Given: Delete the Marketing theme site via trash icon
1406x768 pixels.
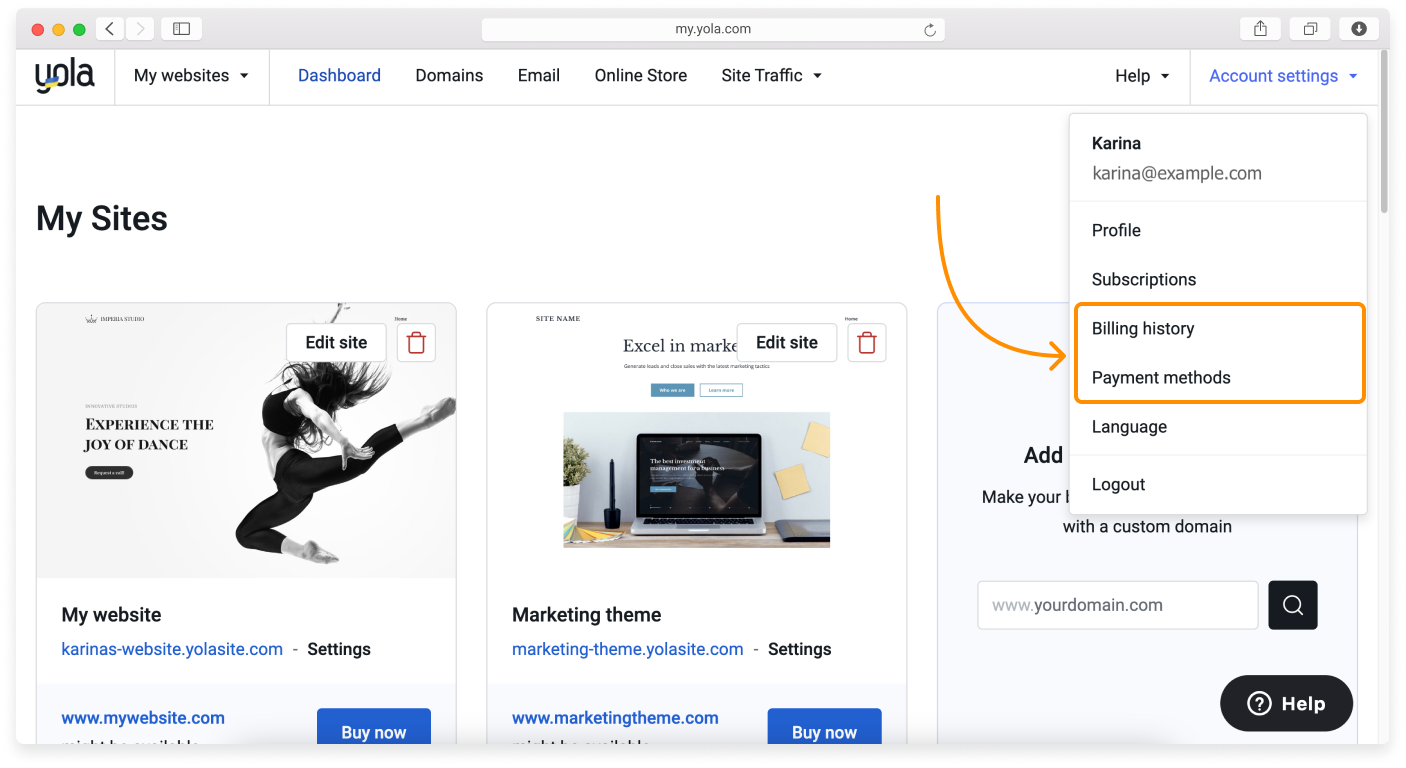Looking at the screenshot, I should click(866, 342).
